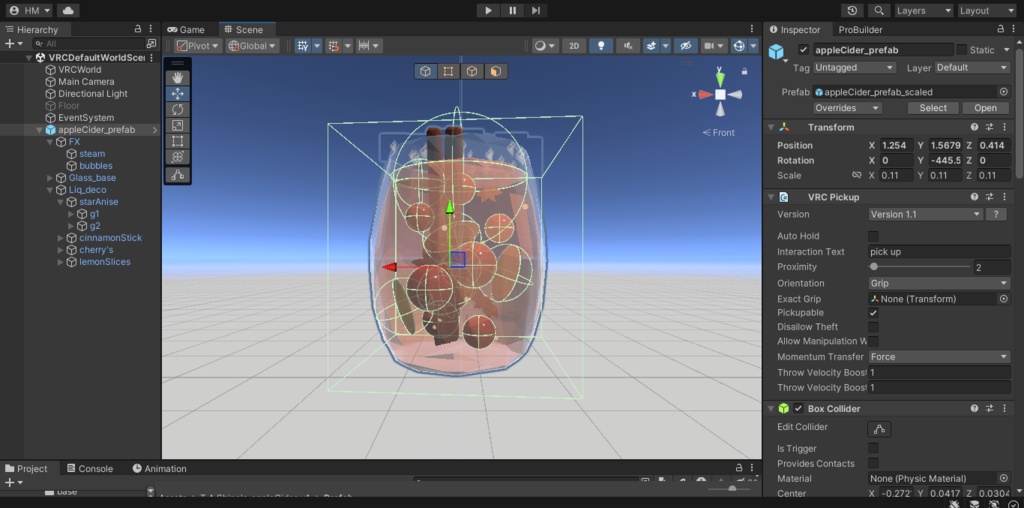1024x508 pixels.
Task: Open the Tag Untagged dropdown
Action: click(x=855, y=67)
